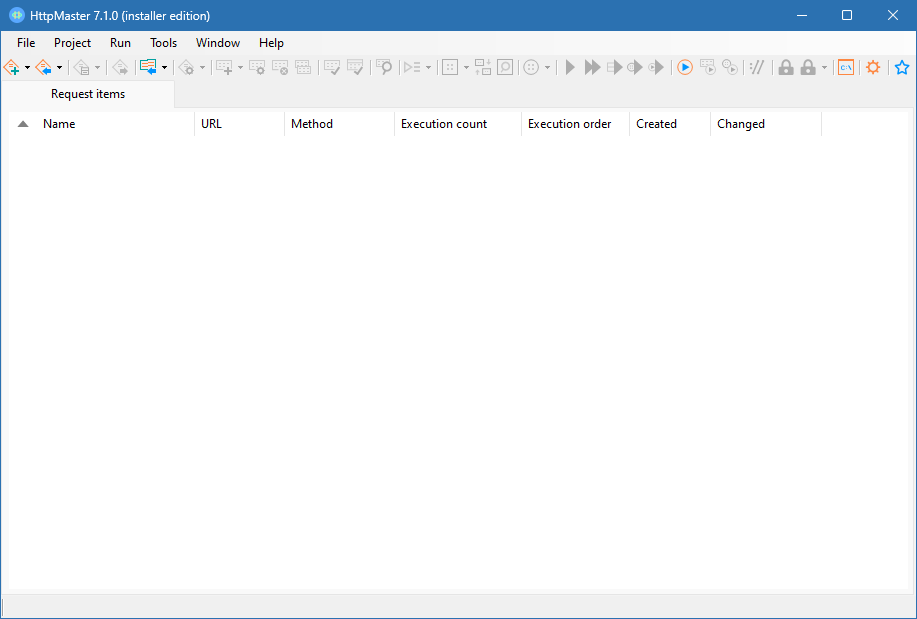917x619 pixels.
Task: Click the Project properties gear icon
Action: 187,68
